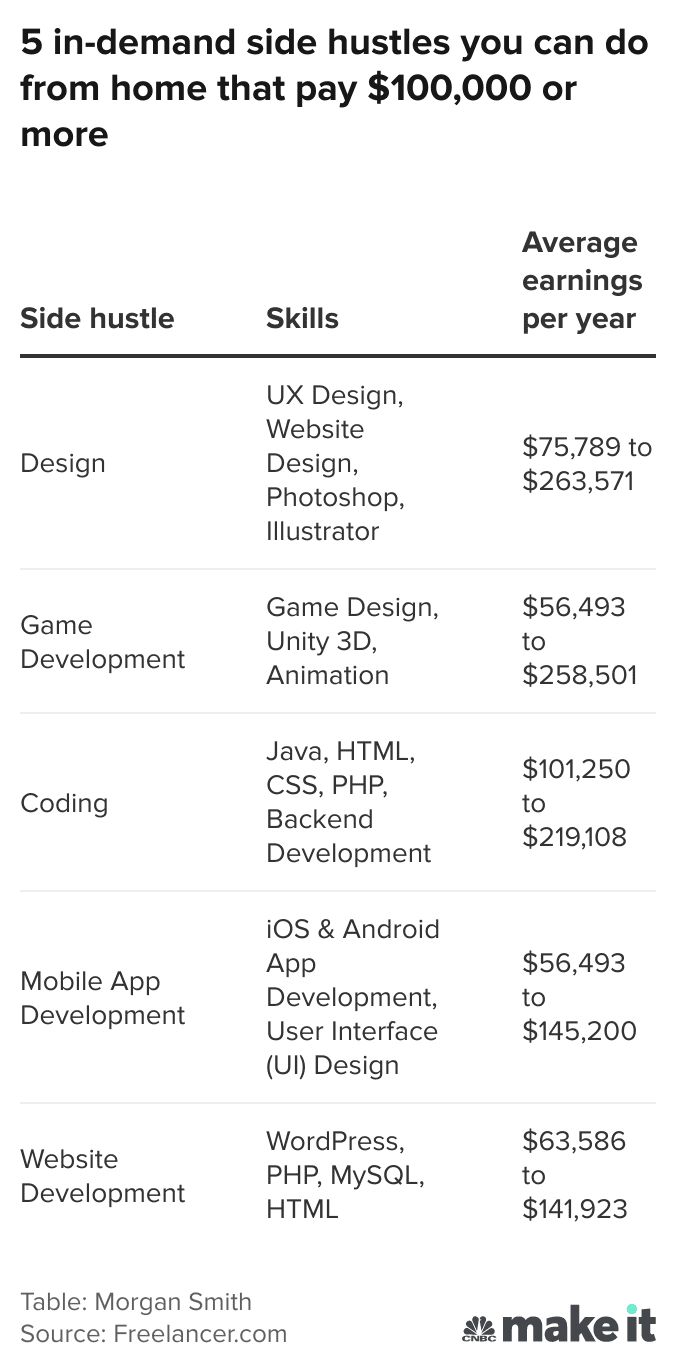Select the Java, HTML, CSS skills cell
The image size is (676, 1370).
coord(348,802)
